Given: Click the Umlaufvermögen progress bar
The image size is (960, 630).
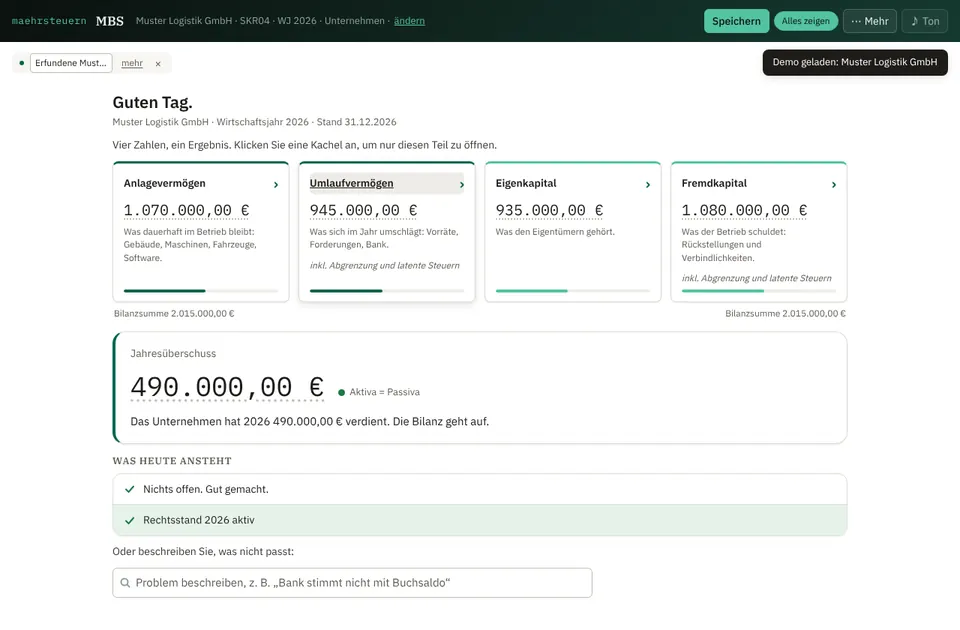Looking at the screenshot, I should pos(387,291).
